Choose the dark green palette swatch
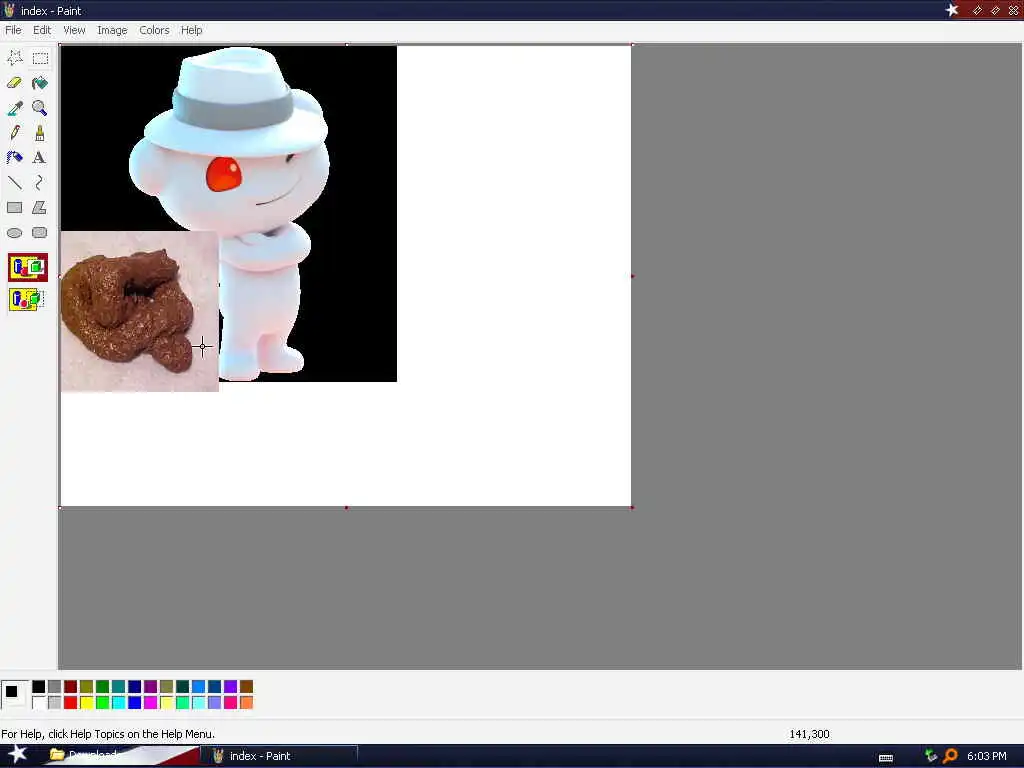This screenshot has height=768, width=1024. [103, 686]
